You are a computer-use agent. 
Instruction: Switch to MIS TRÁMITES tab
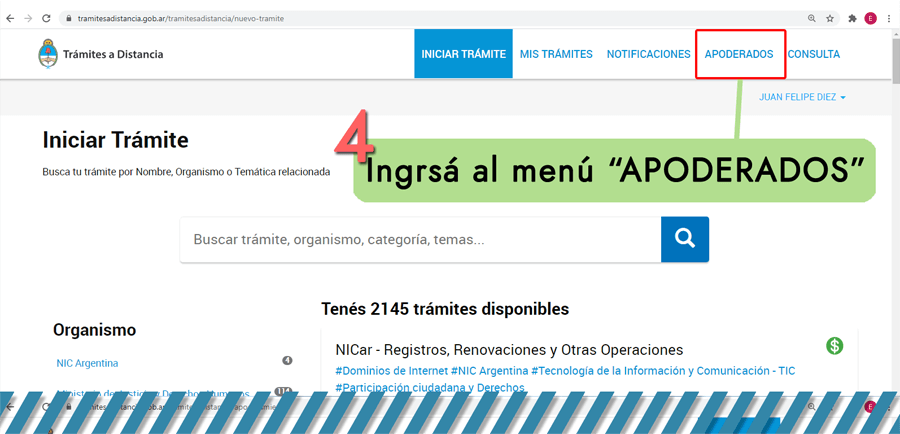tap(556, 54)
